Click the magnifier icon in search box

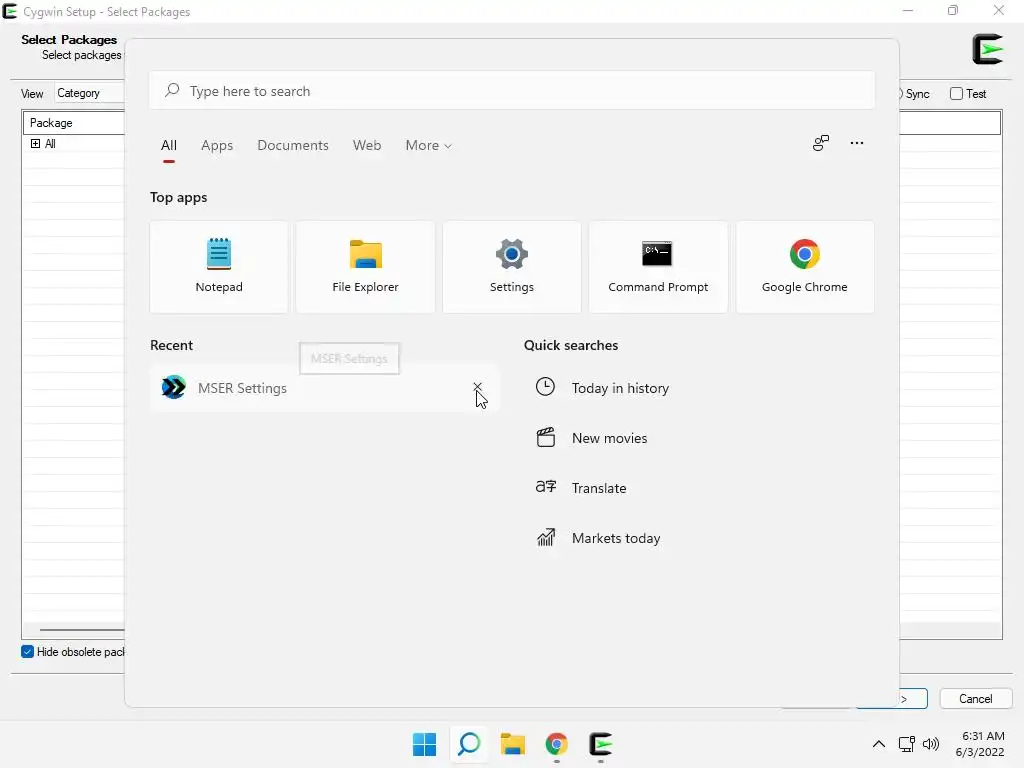pyautogui.click(x=172, y=90)
